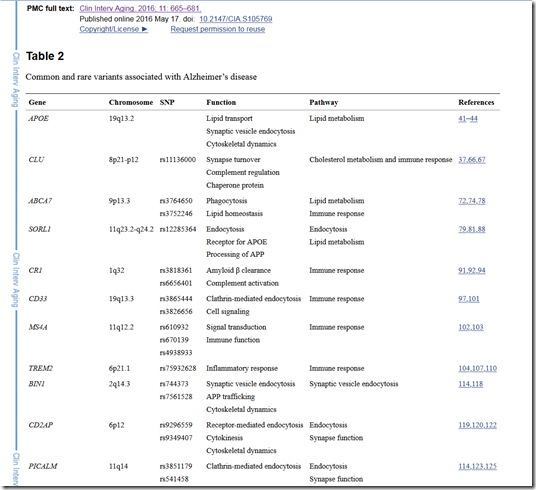Click the Table 2 heading

pos(45,56)
